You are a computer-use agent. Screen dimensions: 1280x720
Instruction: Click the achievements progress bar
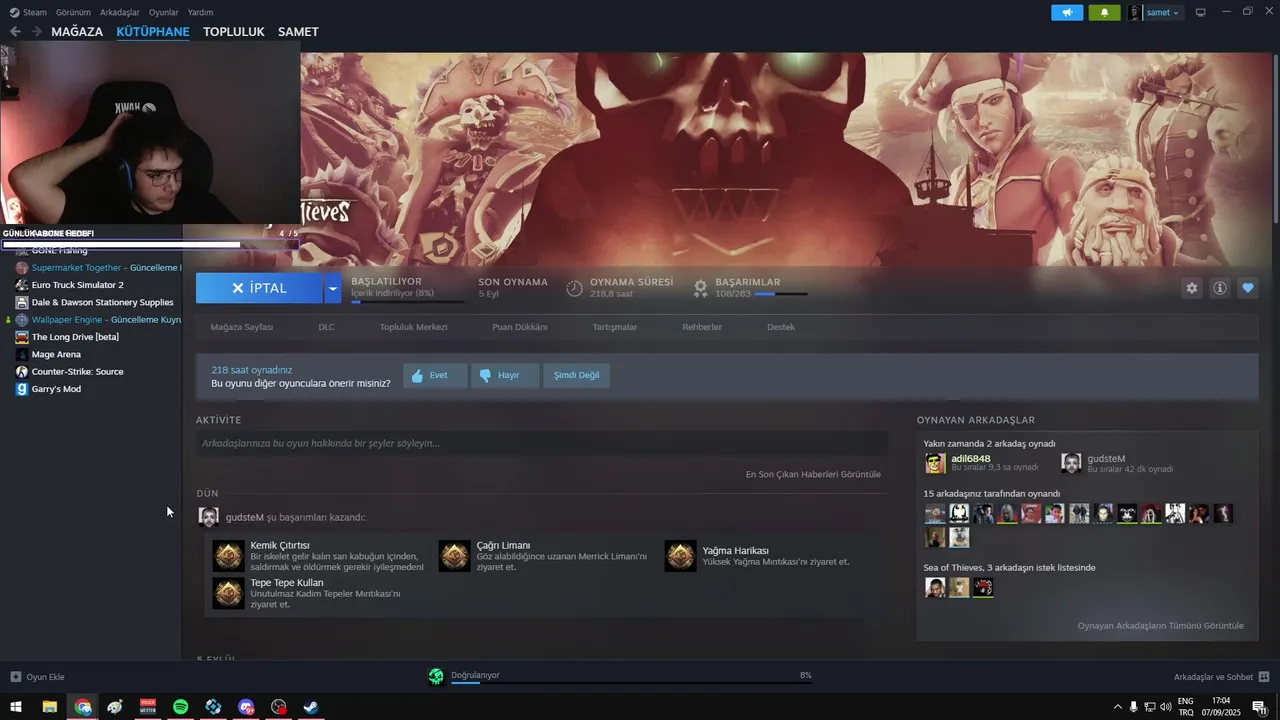tap(781, 294)
